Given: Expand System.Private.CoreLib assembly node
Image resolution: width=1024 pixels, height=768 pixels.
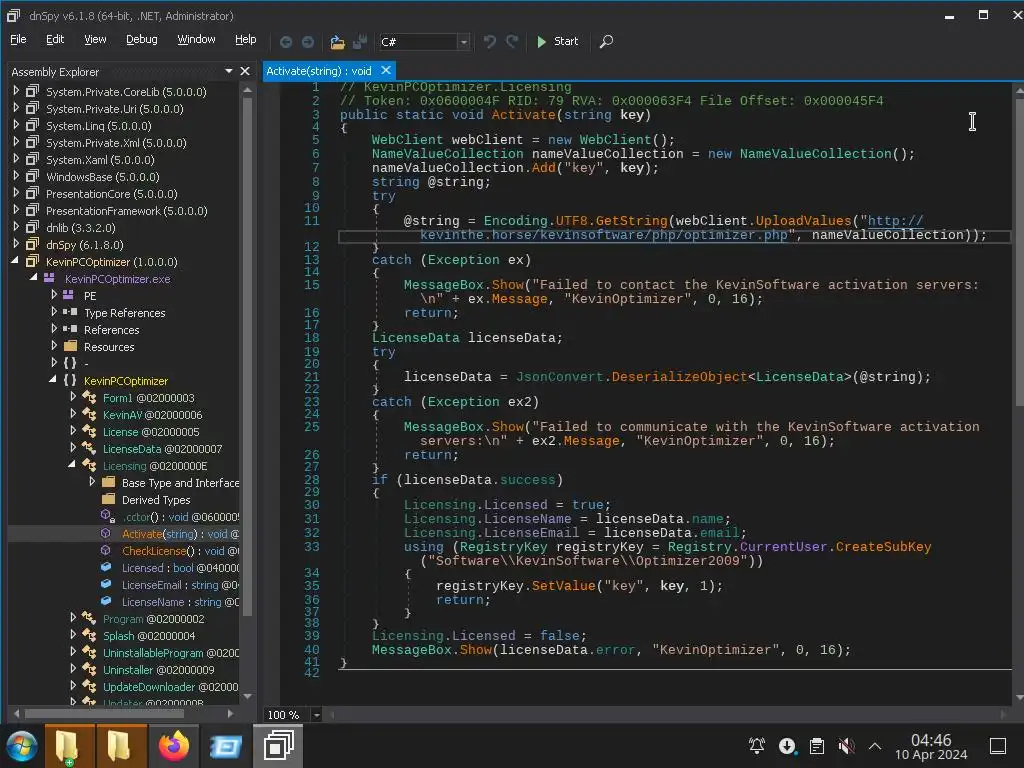Looking at the screenshot, I should pos(16,91).
